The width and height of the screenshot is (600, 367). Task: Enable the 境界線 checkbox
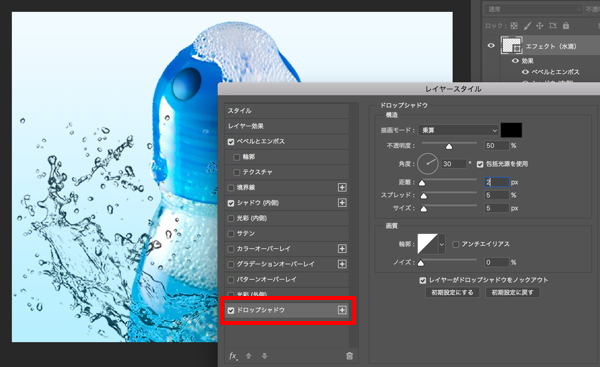pyautogui.click(x=231, y=188)
